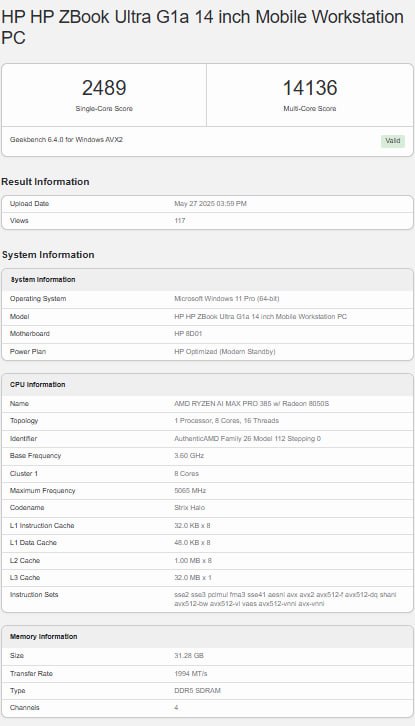Viewport: 415px width, 726px height.
Task: Click the L1 Data Cache label
Action: click(33, 543)
